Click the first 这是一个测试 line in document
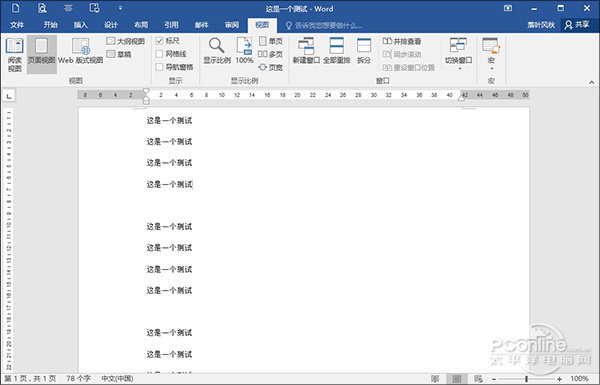 tap(169, 121)
